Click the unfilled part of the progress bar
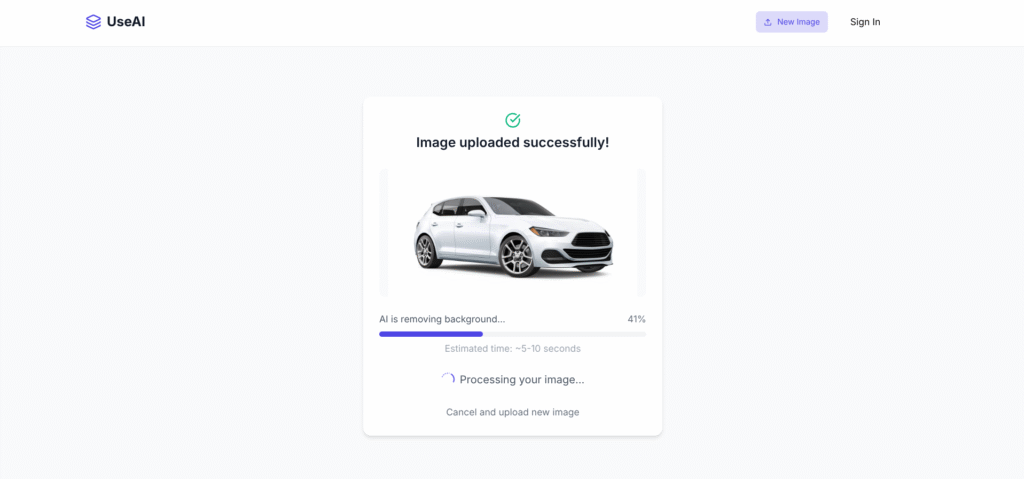1024x479 pixels. (x=565, y=334)
